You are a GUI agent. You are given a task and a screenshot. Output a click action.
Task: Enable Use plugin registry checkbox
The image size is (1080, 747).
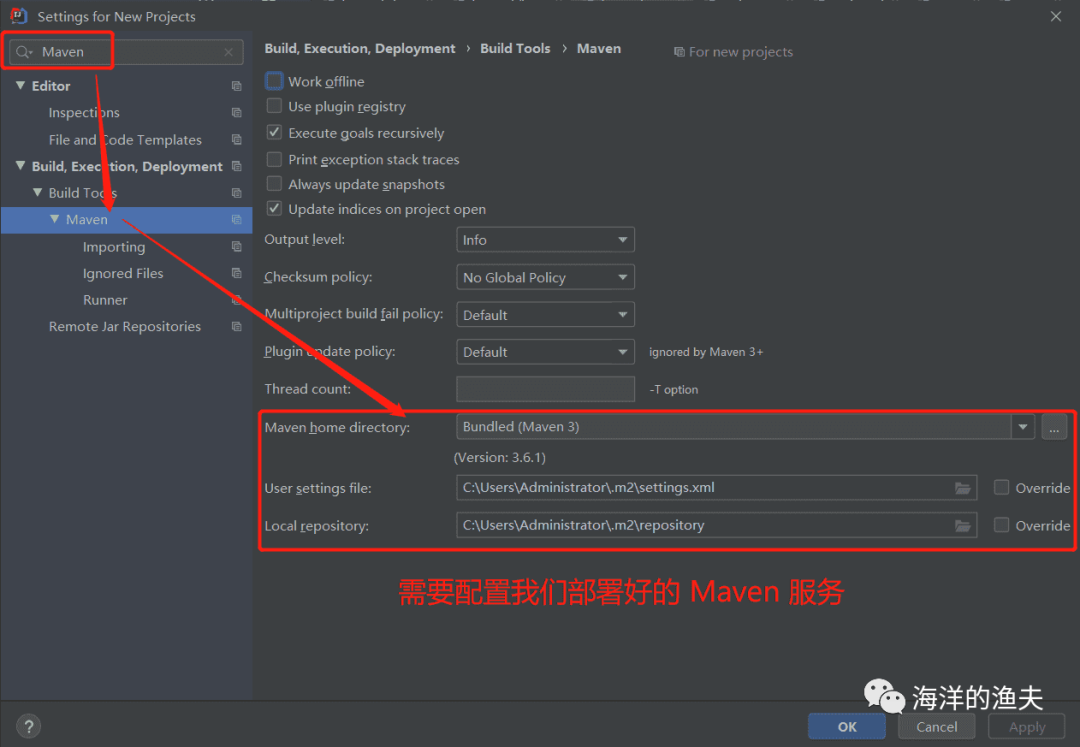274,106
